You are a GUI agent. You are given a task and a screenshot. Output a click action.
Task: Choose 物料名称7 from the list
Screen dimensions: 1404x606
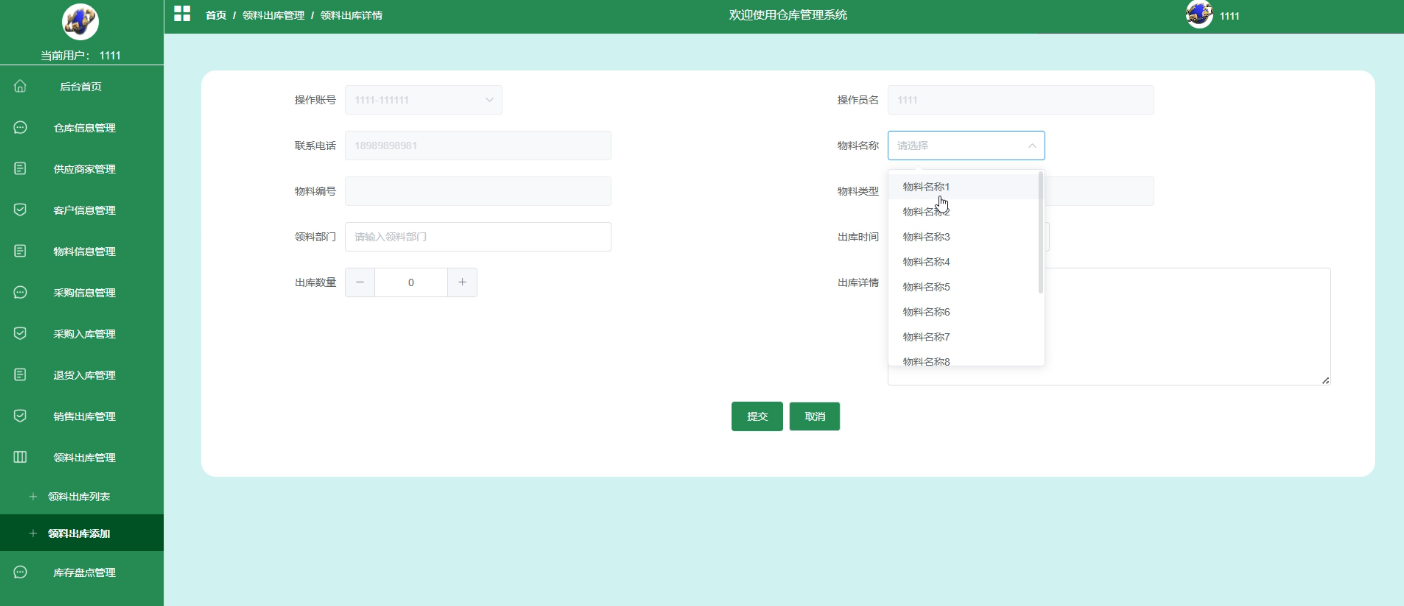click(964, 337)
